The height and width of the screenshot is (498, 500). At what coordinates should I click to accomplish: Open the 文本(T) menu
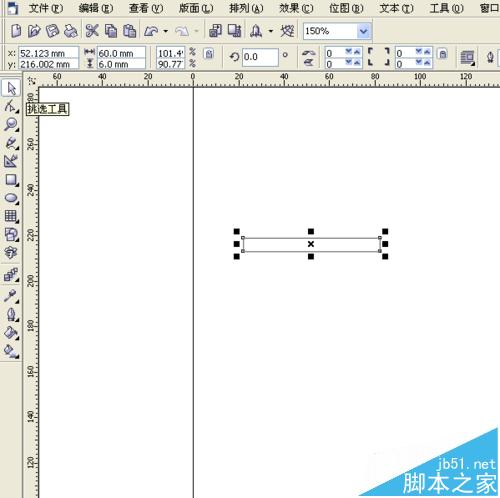396,8
